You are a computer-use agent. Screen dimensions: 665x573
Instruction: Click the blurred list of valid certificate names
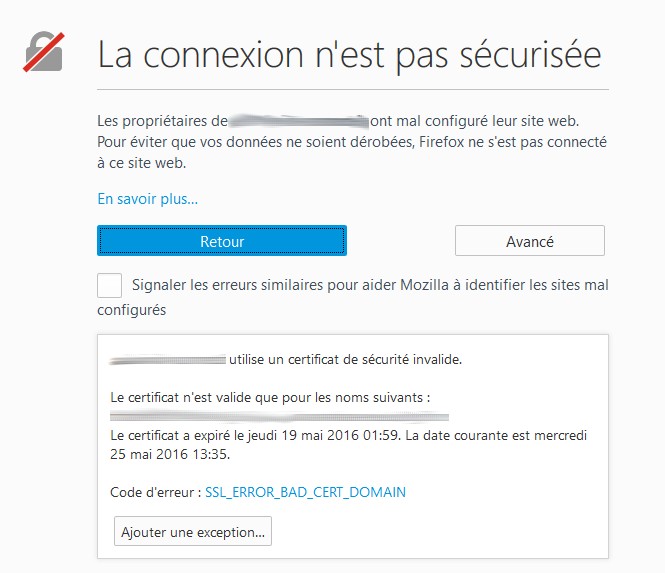click(279, 414)
